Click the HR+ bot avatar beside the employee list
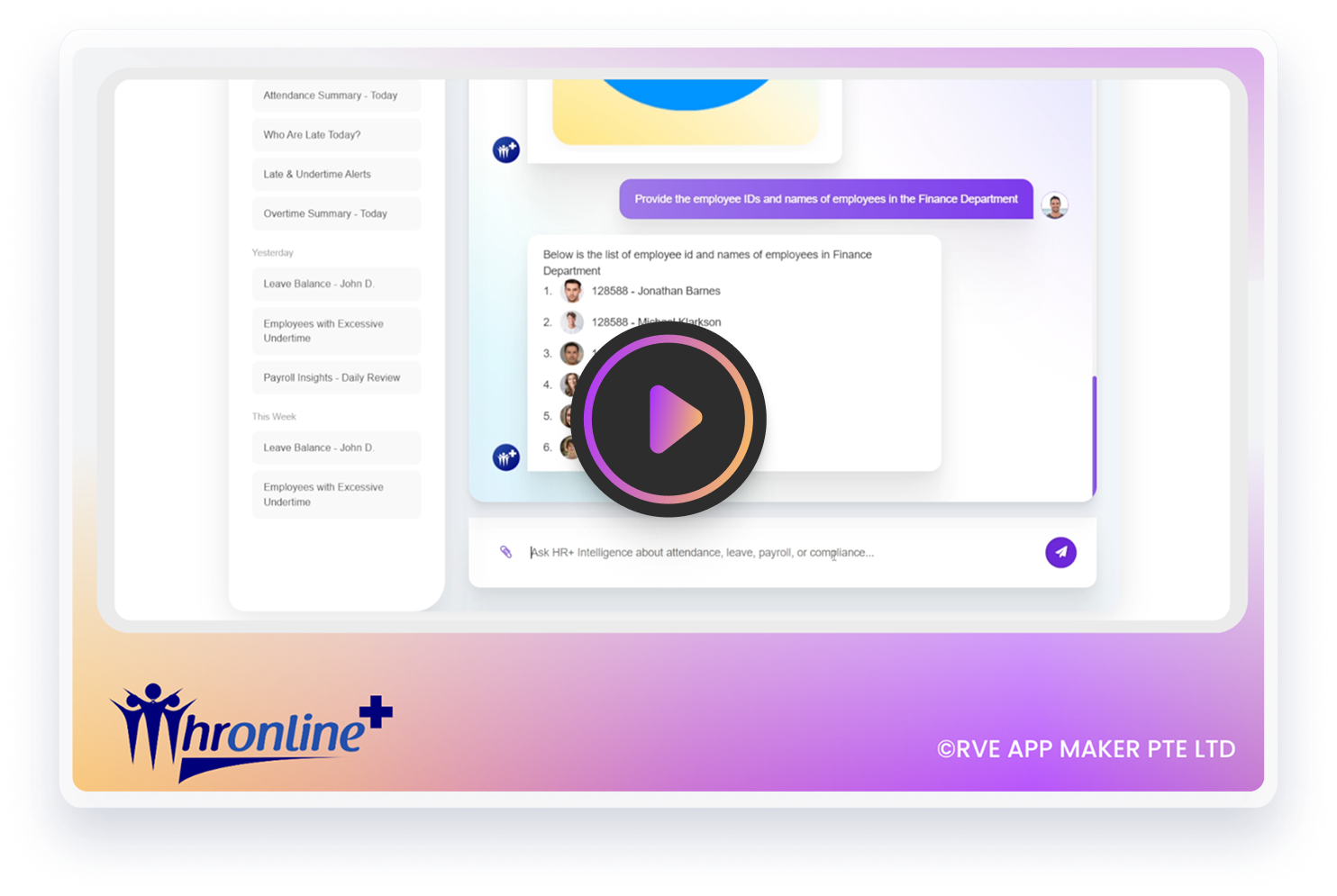The width and height of the screenshot is (1337, 896). [505, 457]
